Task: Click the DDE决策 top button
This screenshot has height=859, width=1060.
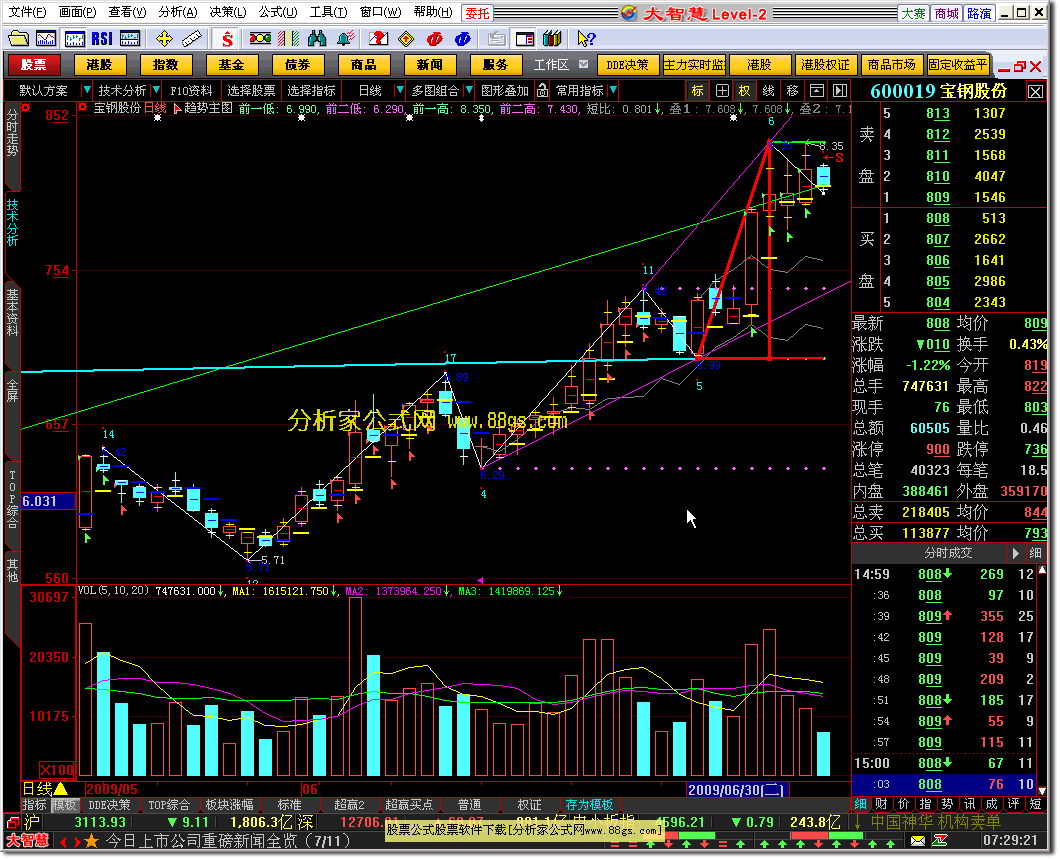Action: click(x=627, y=65)
